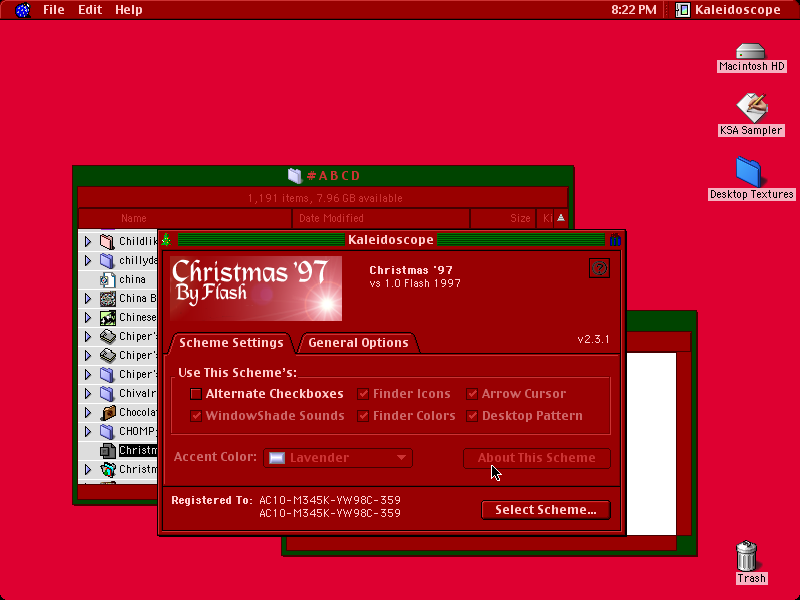Click the Christmas '97 By Flash banner image
800x600 pixels.
[256, 288]
